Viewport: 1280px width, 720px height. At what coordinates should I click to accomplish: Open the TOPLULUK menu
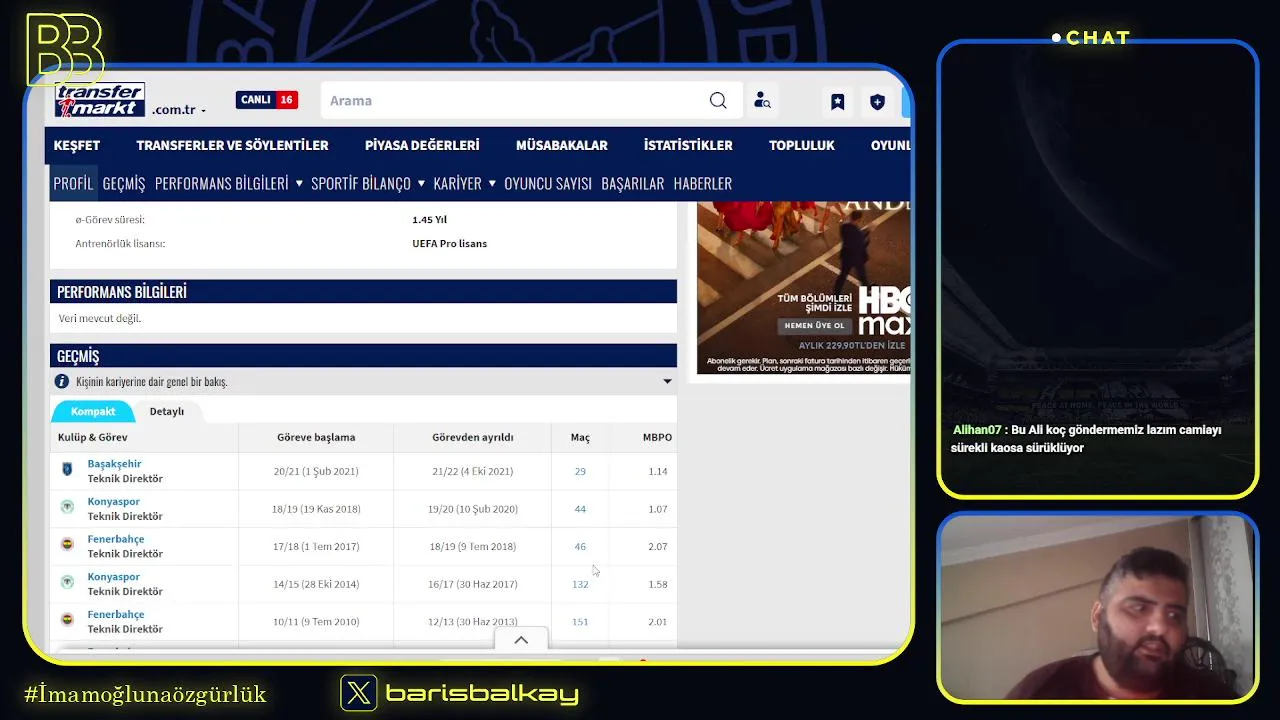point(802,145)
